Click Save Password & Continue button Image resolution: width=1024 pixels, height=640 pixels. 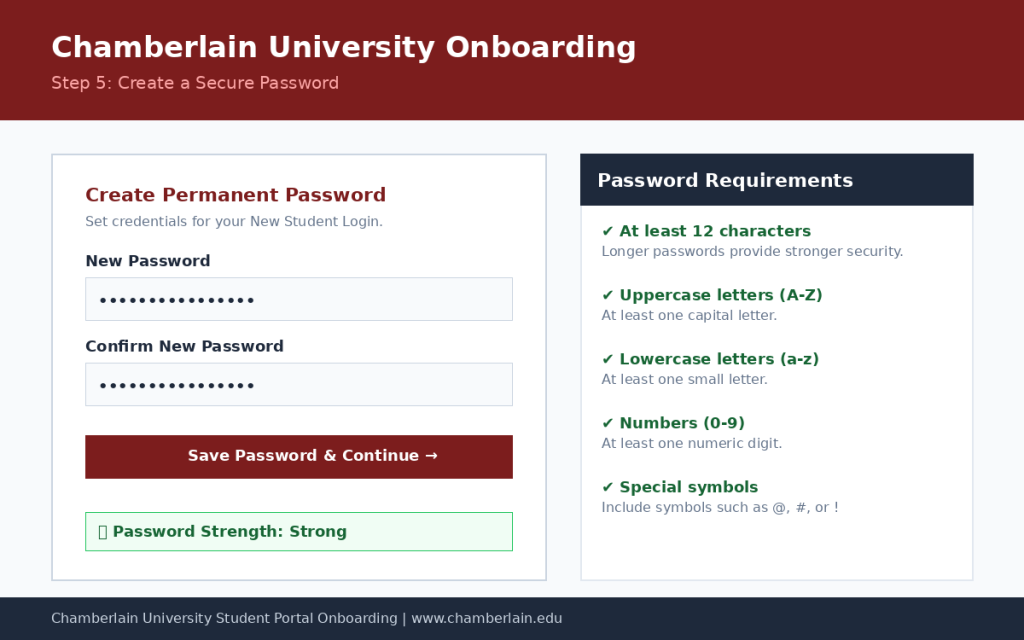[298, 457]
